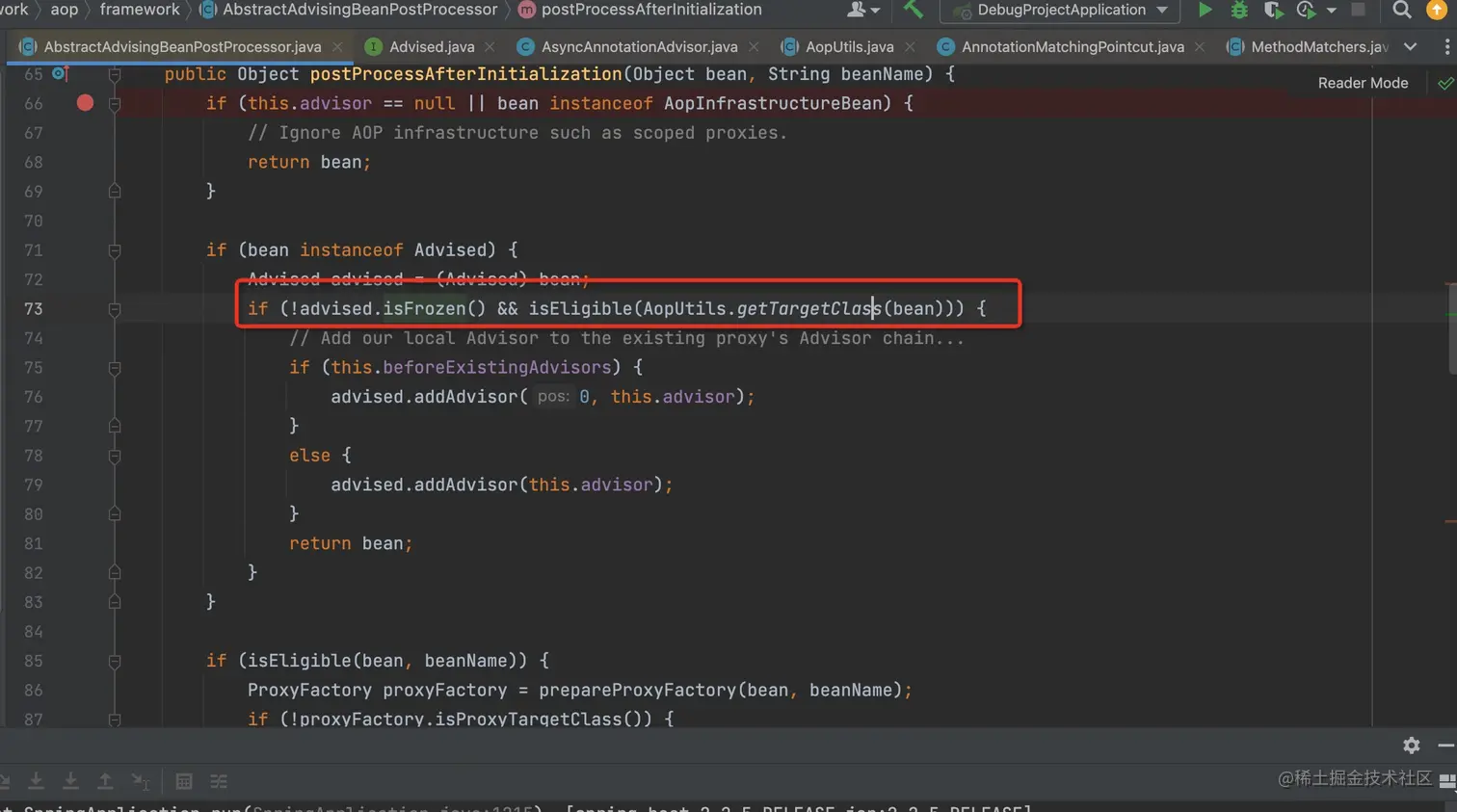The image size is (1457, 812).
Task: Close the AopUtils.java tab
Action: (910, 46)
